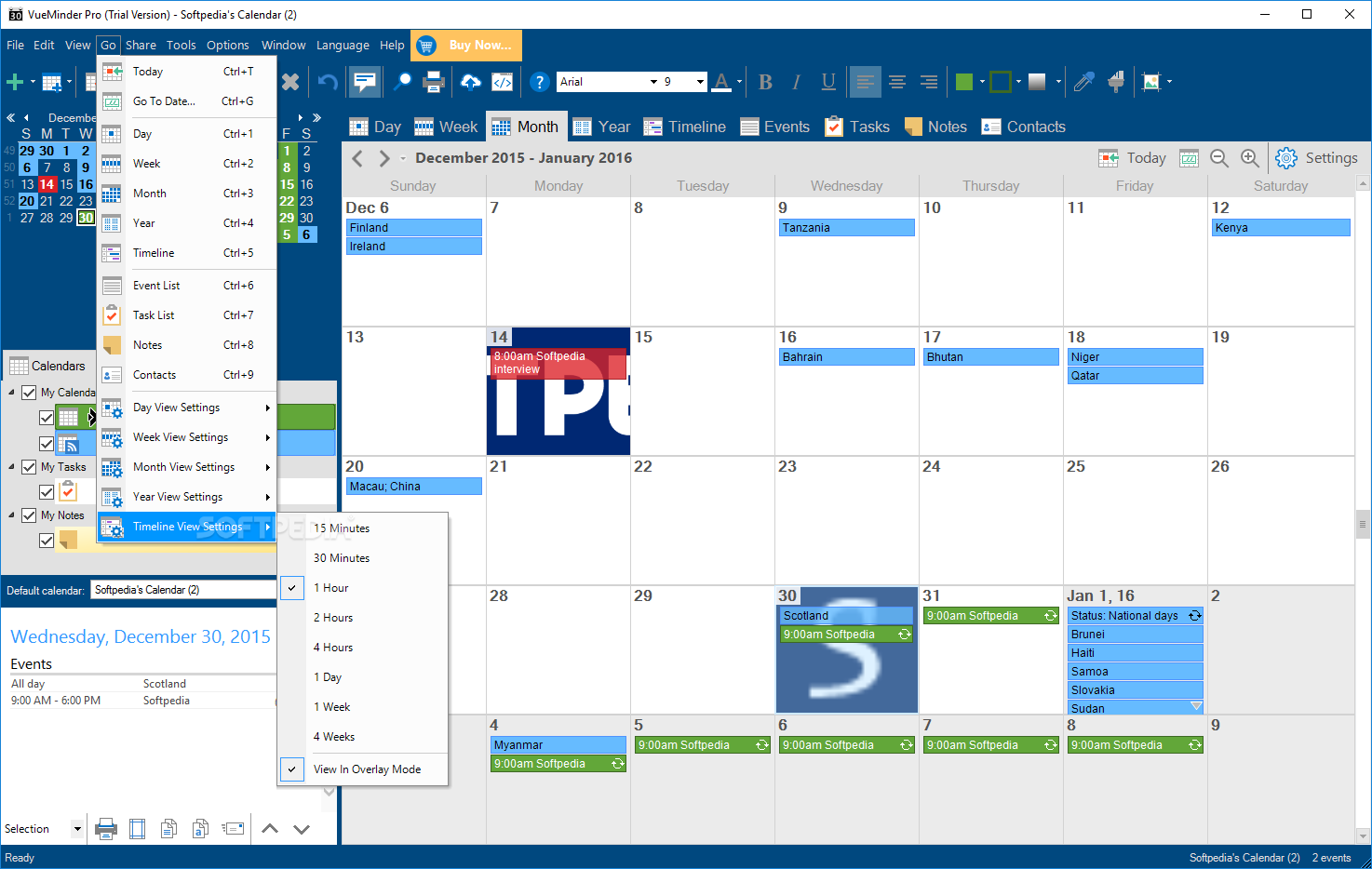Click the Today button in calendar header
Image resolution: width=1372 pixels, height=869 pixels.
click(x=1133, y=158)
